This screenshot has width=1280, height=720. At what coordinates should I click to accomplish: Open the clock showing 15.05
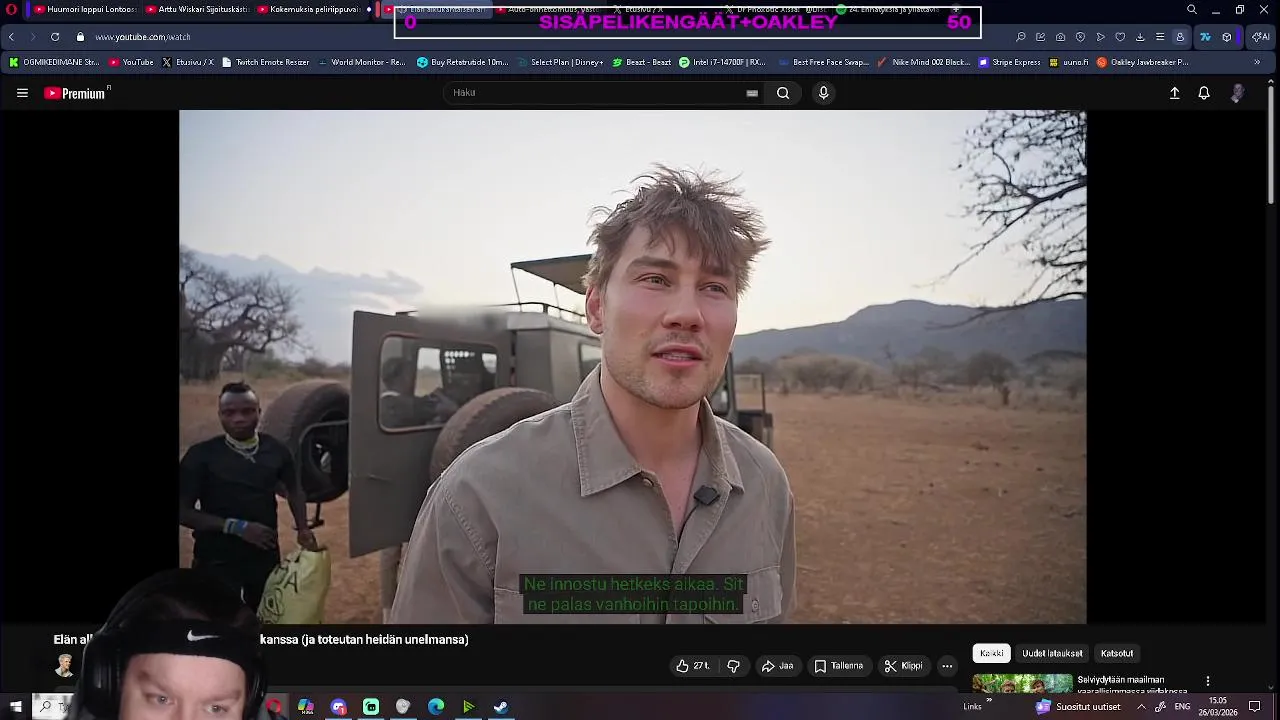[x=1217, y=706]
